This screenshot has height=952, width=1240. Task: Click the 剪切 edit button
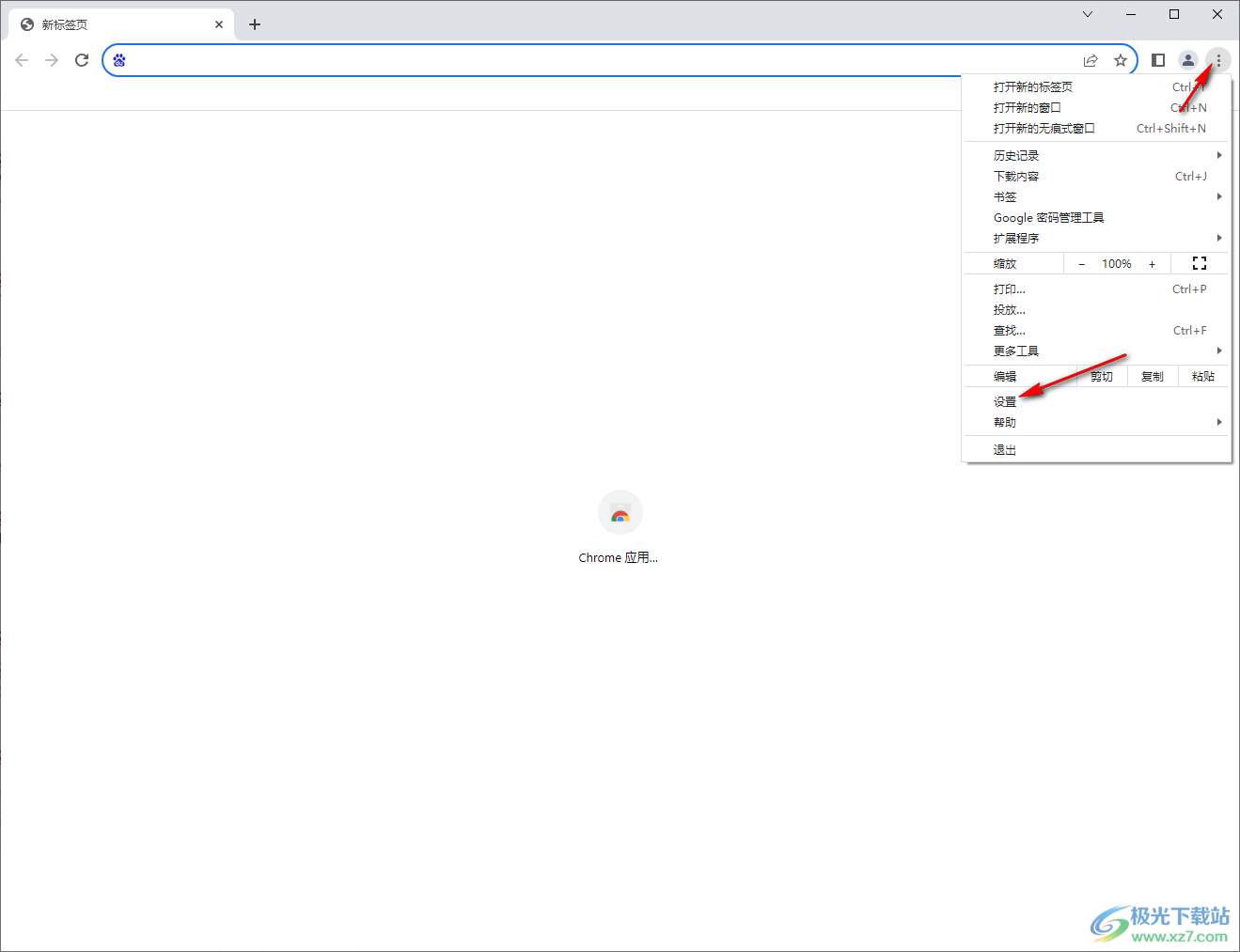point(1102,377)
